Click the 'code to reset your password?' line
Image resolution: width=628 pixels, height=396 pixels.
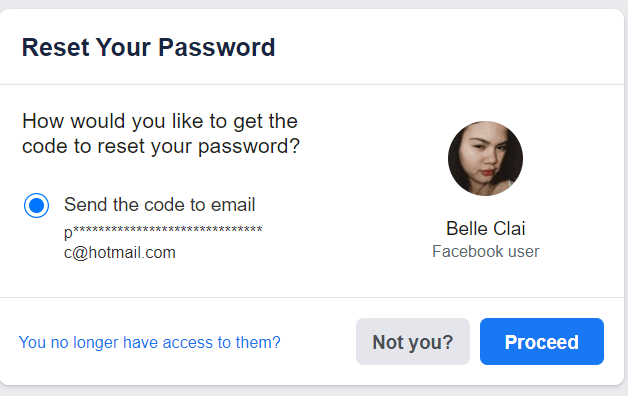click(x=161, y=146)
